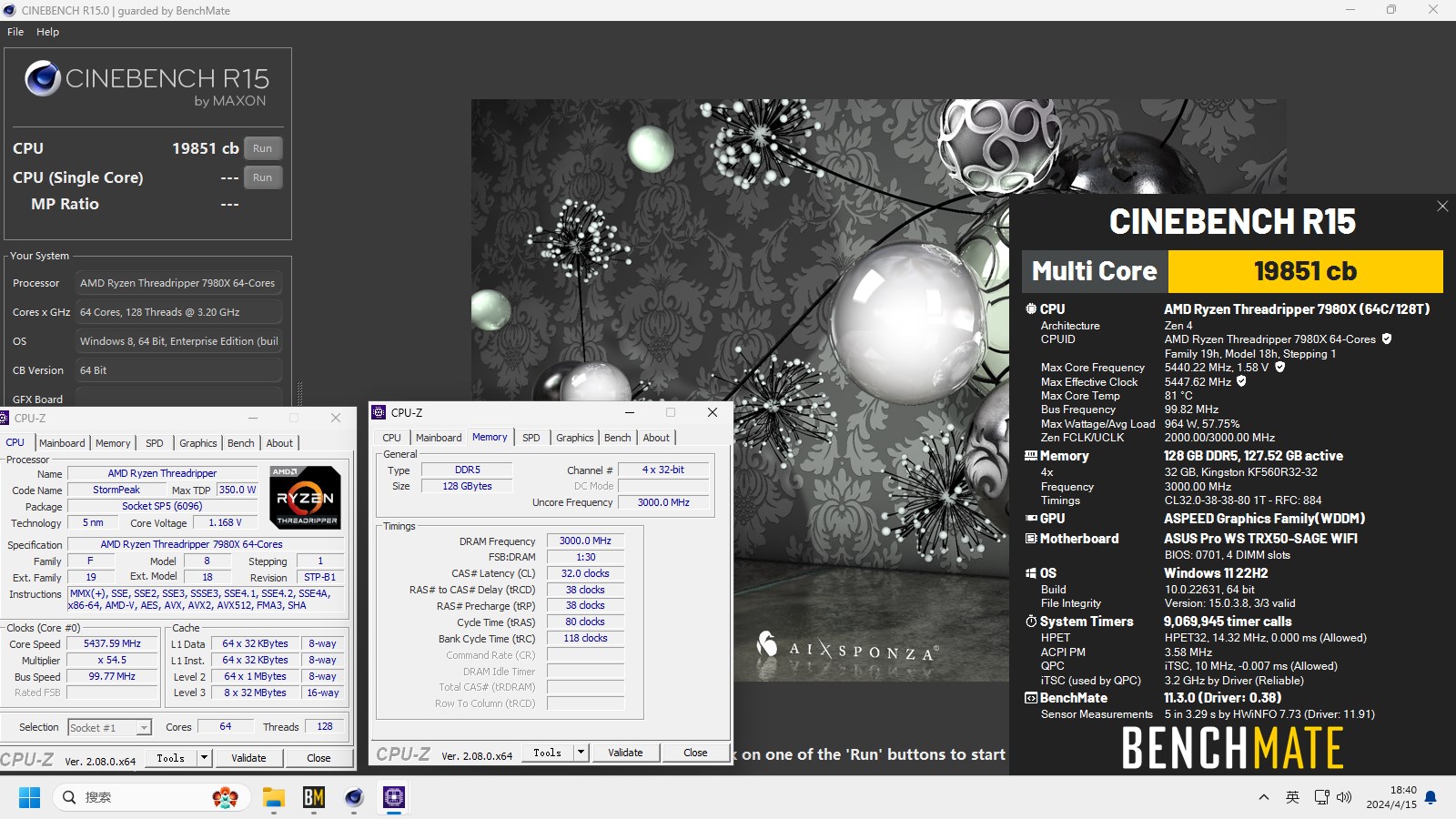This screenshot has height=819, width=1456.
Task: Expand Tools dropdown arrow in left CPU-Z
Action: pyautogui.click(x=204, y=757)
